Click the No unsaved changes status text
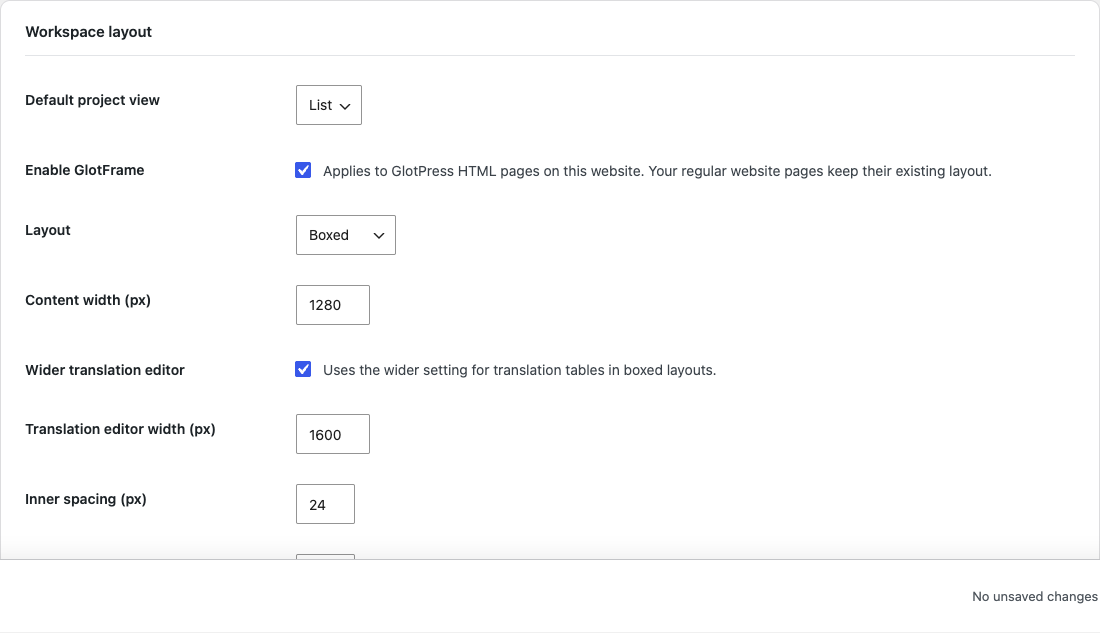 pyautogui.click(x=1035, y=597)
